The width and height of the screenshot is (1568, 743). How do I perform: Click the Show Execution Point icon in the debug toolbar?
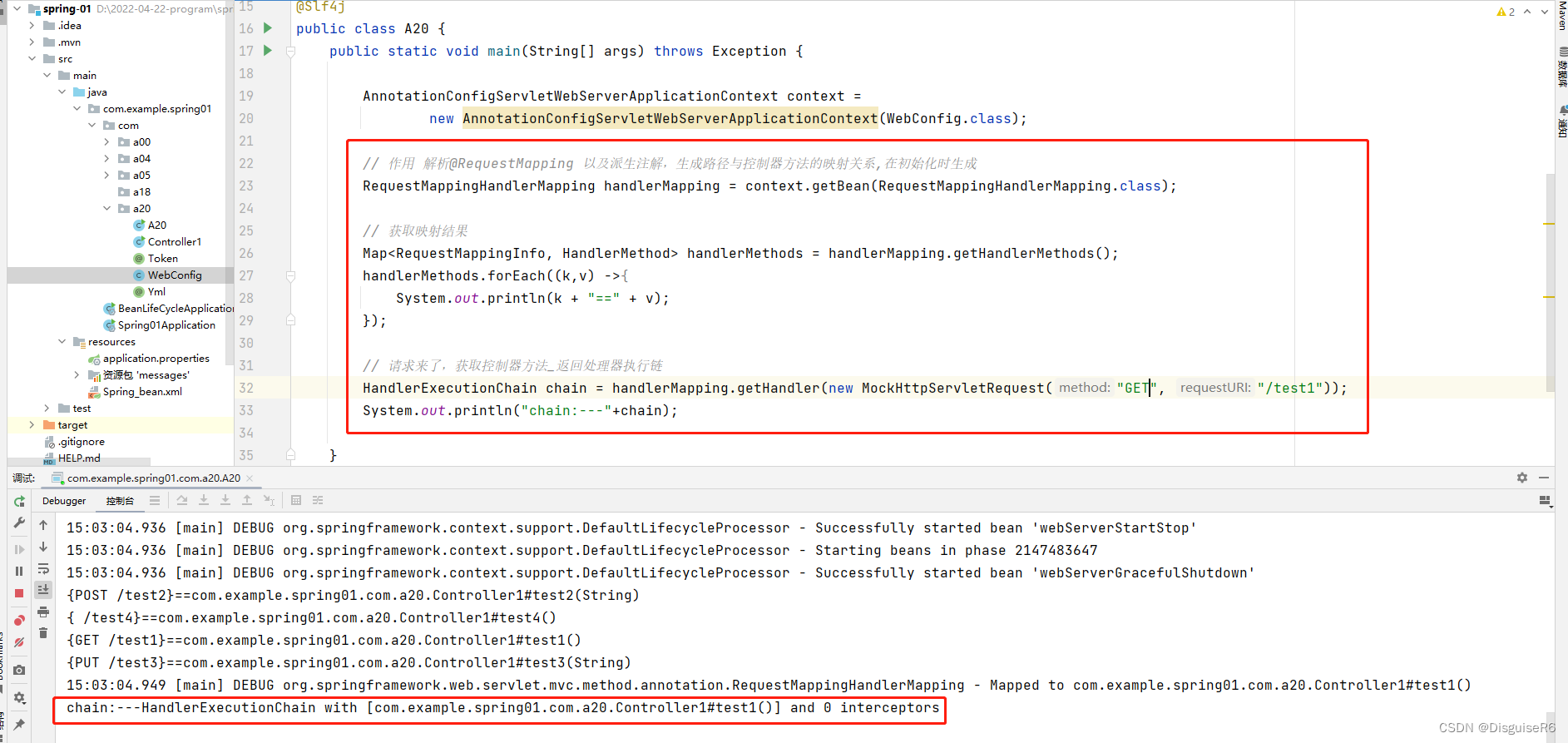click(x=155, y=500)
